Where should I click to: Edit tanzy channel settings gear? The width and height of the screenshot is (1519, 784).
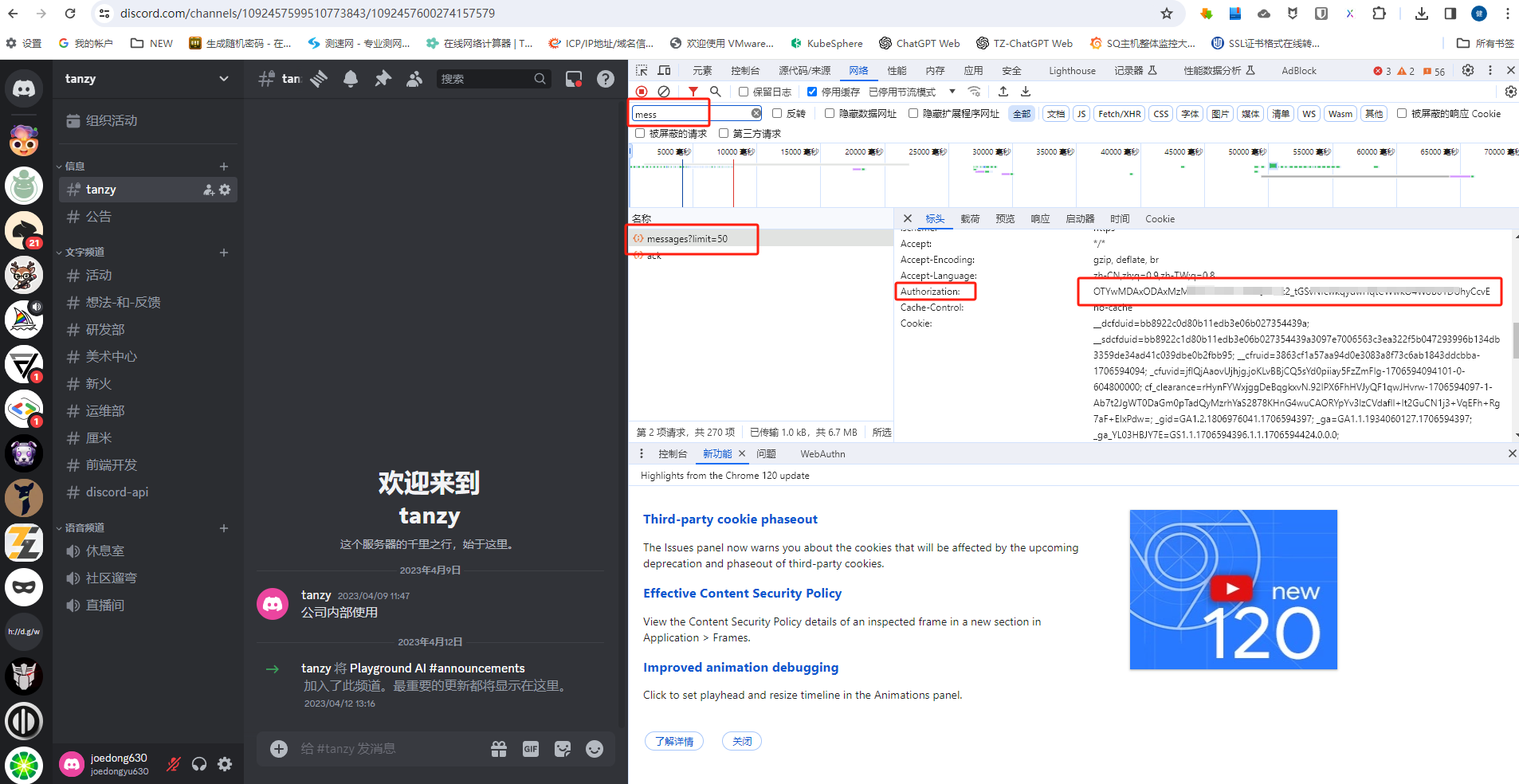(225, 190)
